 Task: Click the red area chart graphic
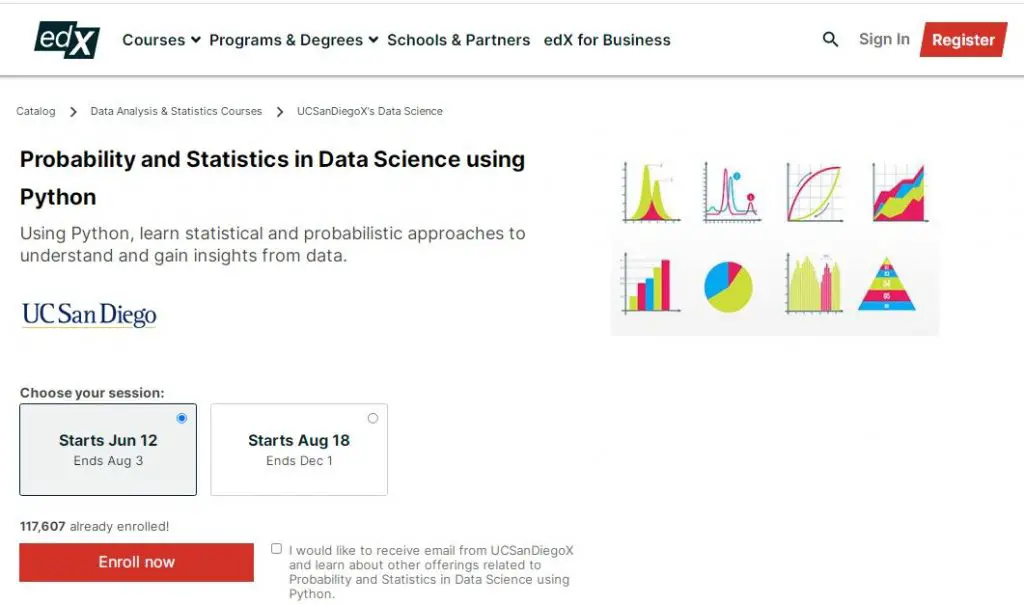(897, 190)
